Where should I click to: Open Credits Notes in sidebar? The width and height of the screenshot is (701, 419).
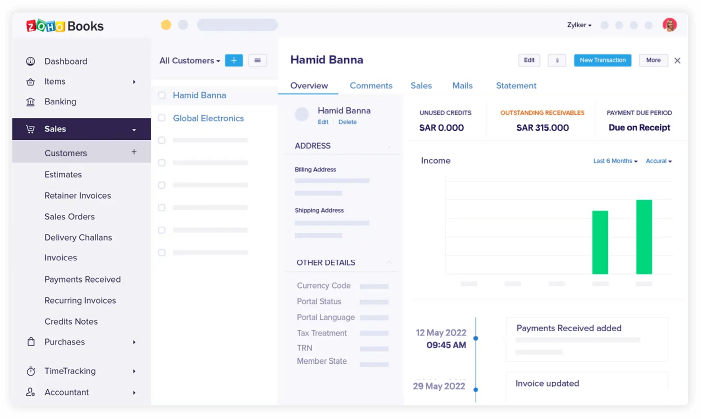tap(71, 322)
